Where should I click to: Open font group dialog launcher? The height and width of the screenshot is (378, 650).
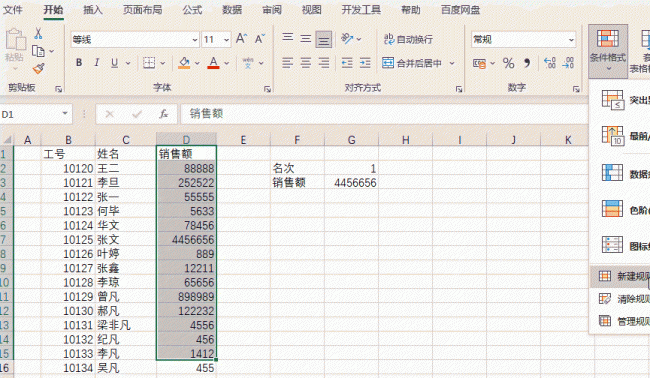[267, 89]
